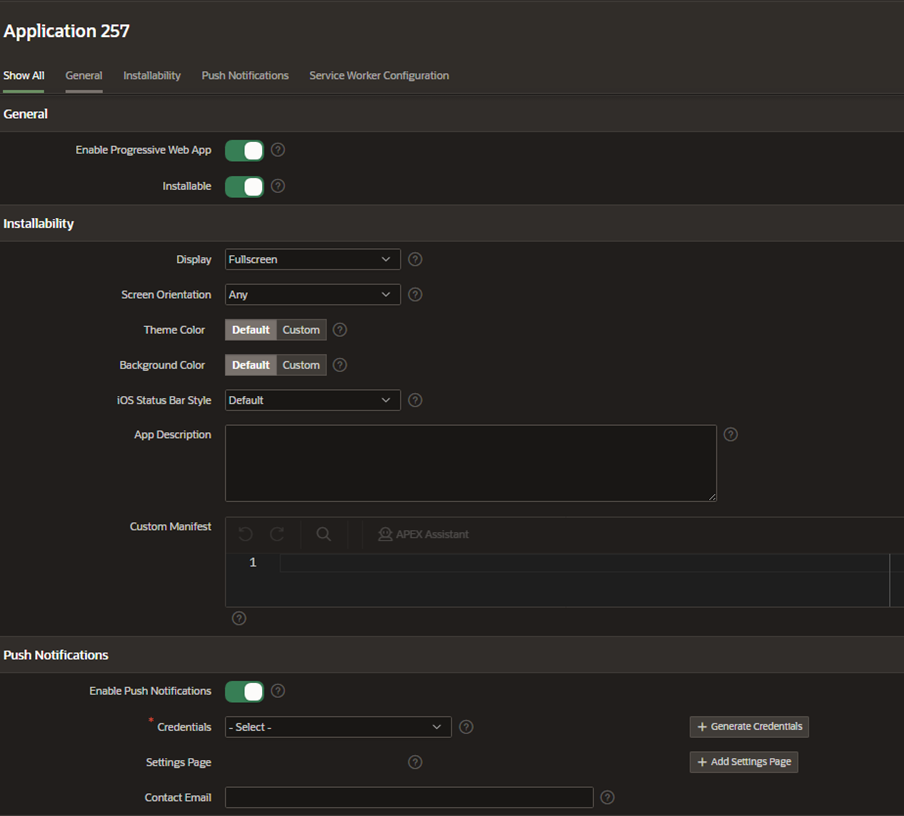Toggle Enable Progressive Web App switch
This screenshot has width=904, height=816.
pyautogui.click(x=244, y=151)
